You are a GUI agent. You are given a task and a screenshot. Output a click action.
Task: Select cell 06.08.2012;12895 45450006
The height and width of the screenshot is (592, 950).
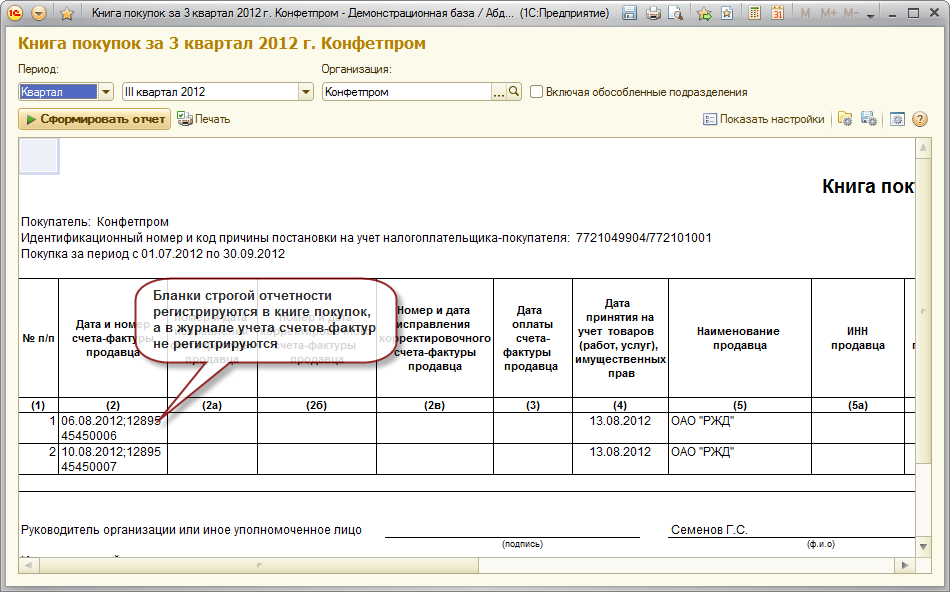coord(113,428)
